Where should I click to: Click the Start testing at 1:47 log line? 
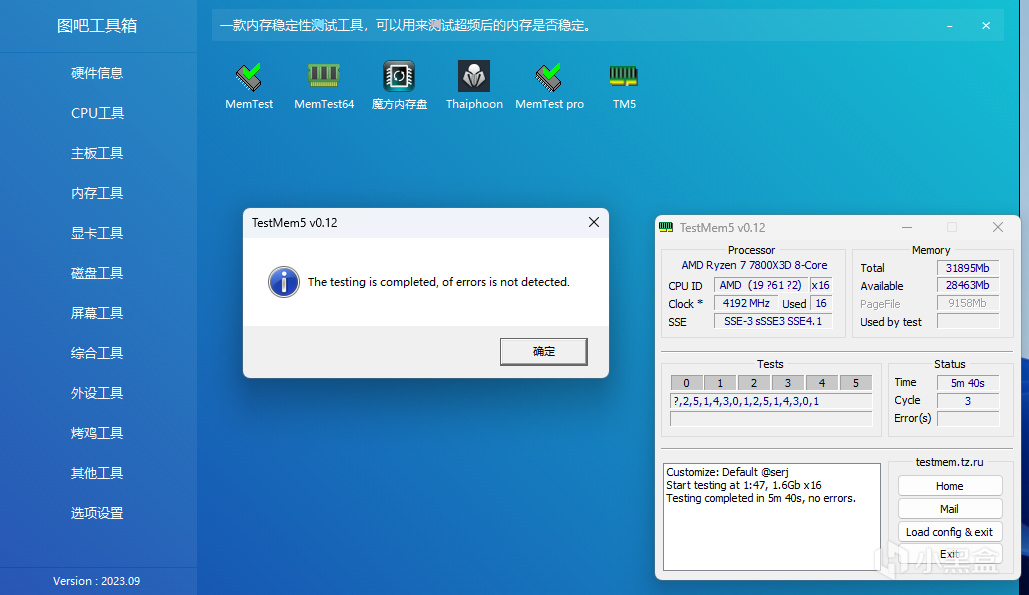click(x=744, y=485)
